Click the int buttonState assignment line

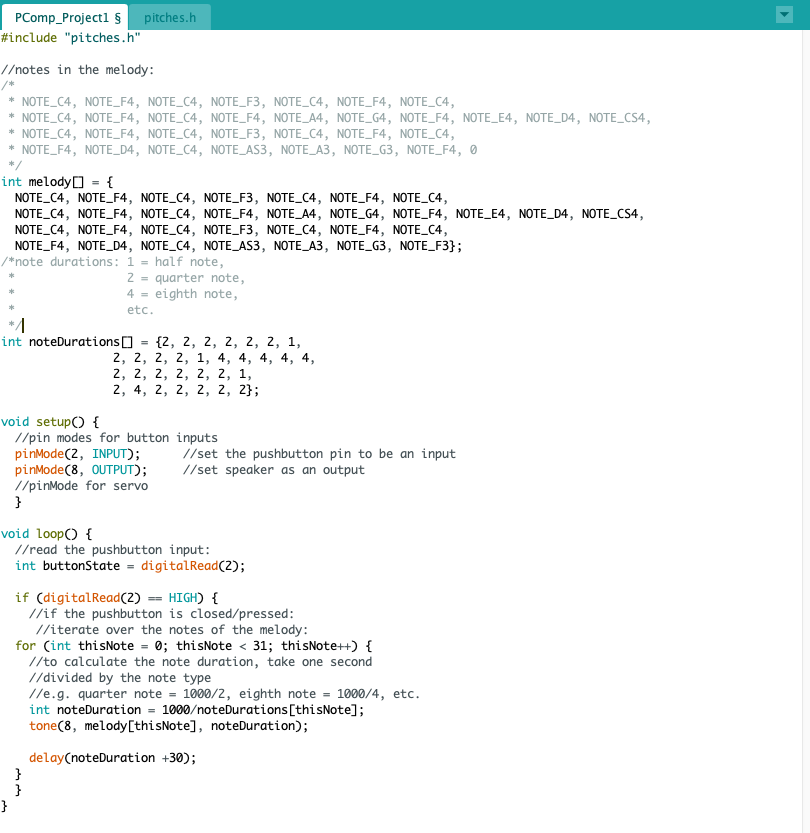coord(130,566)
